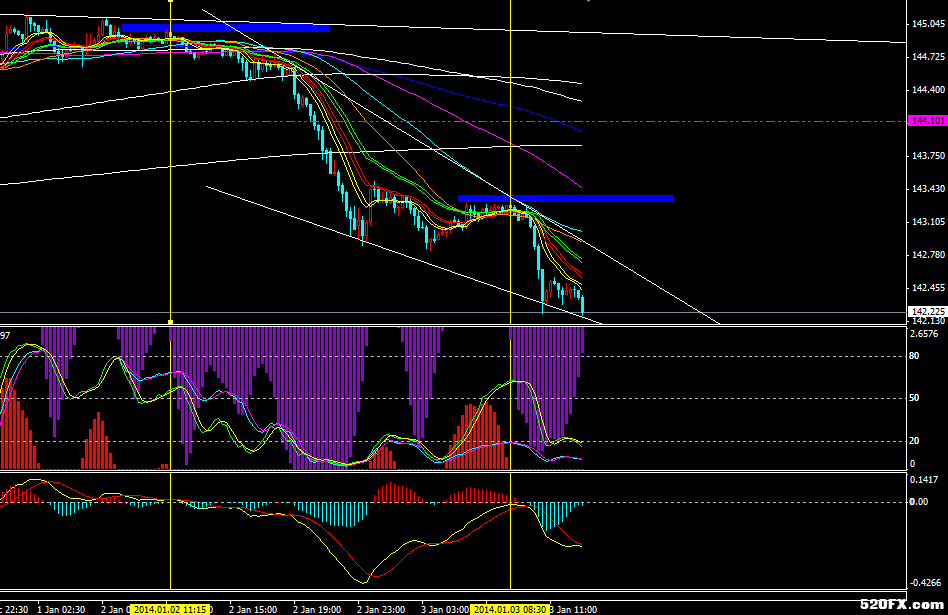The image size is (948, 615).
Task: Click the 142.780 price axis label
Action: (928, 255)
